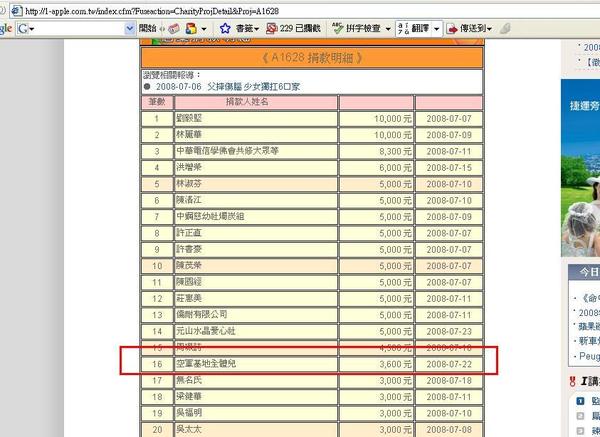Open dropdown arrow beside 翻譯
The image size is (600, 437).
437,29
